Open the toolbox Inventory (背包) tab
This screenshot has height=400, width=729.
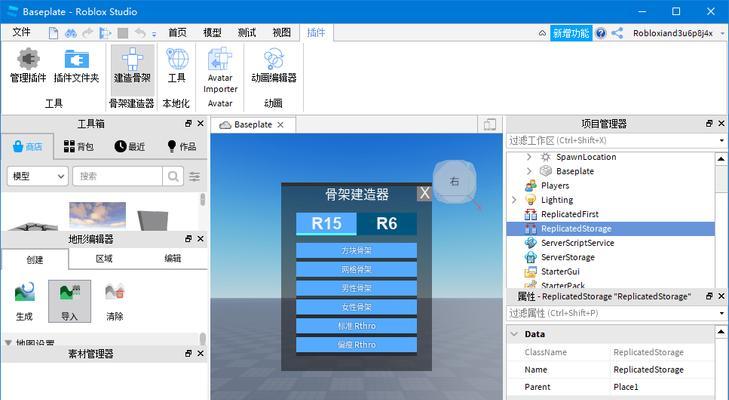[79, 147]
